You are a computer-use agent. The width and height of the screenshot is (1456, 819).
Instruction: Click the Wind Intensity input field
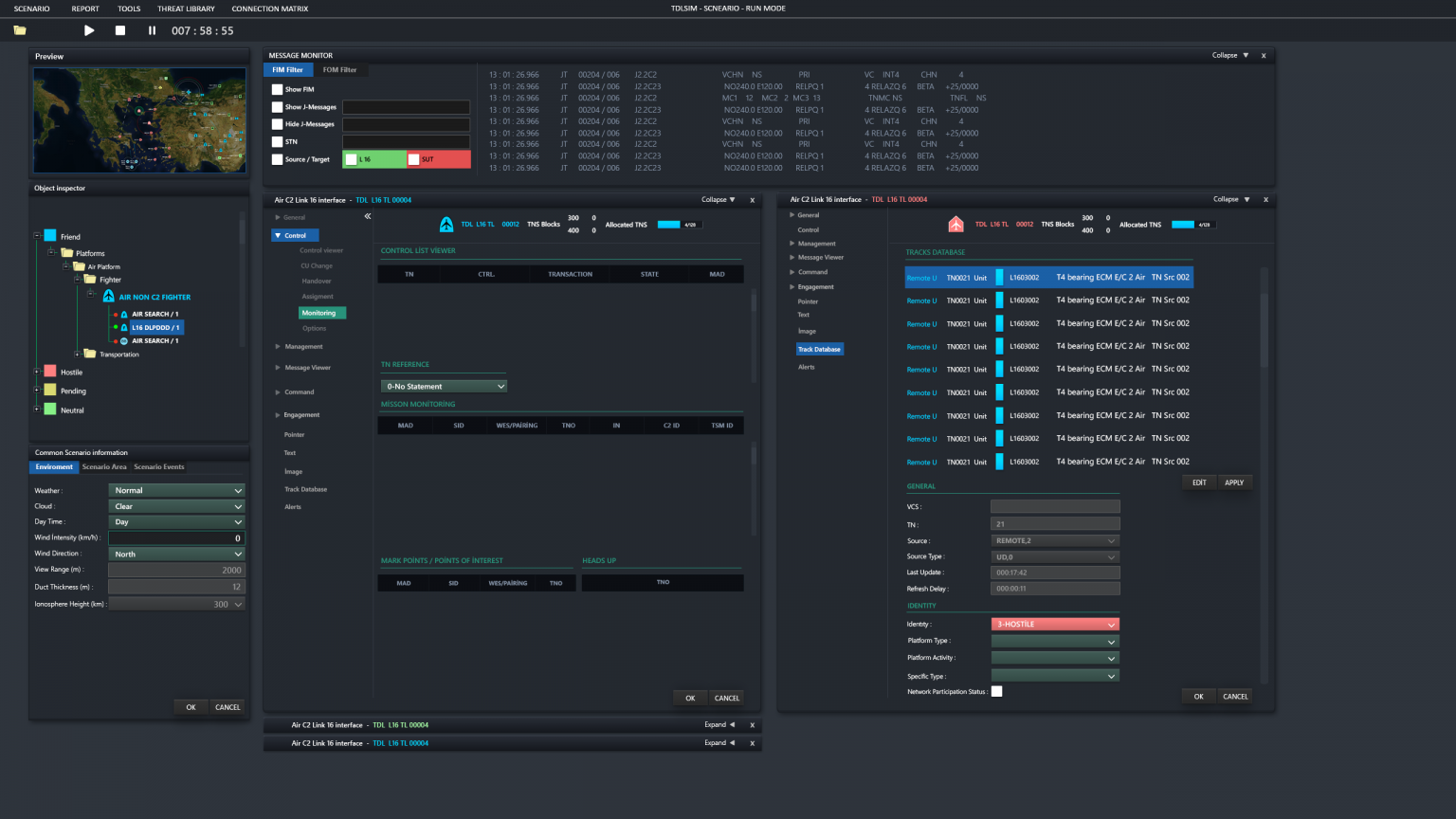[176, 537]
